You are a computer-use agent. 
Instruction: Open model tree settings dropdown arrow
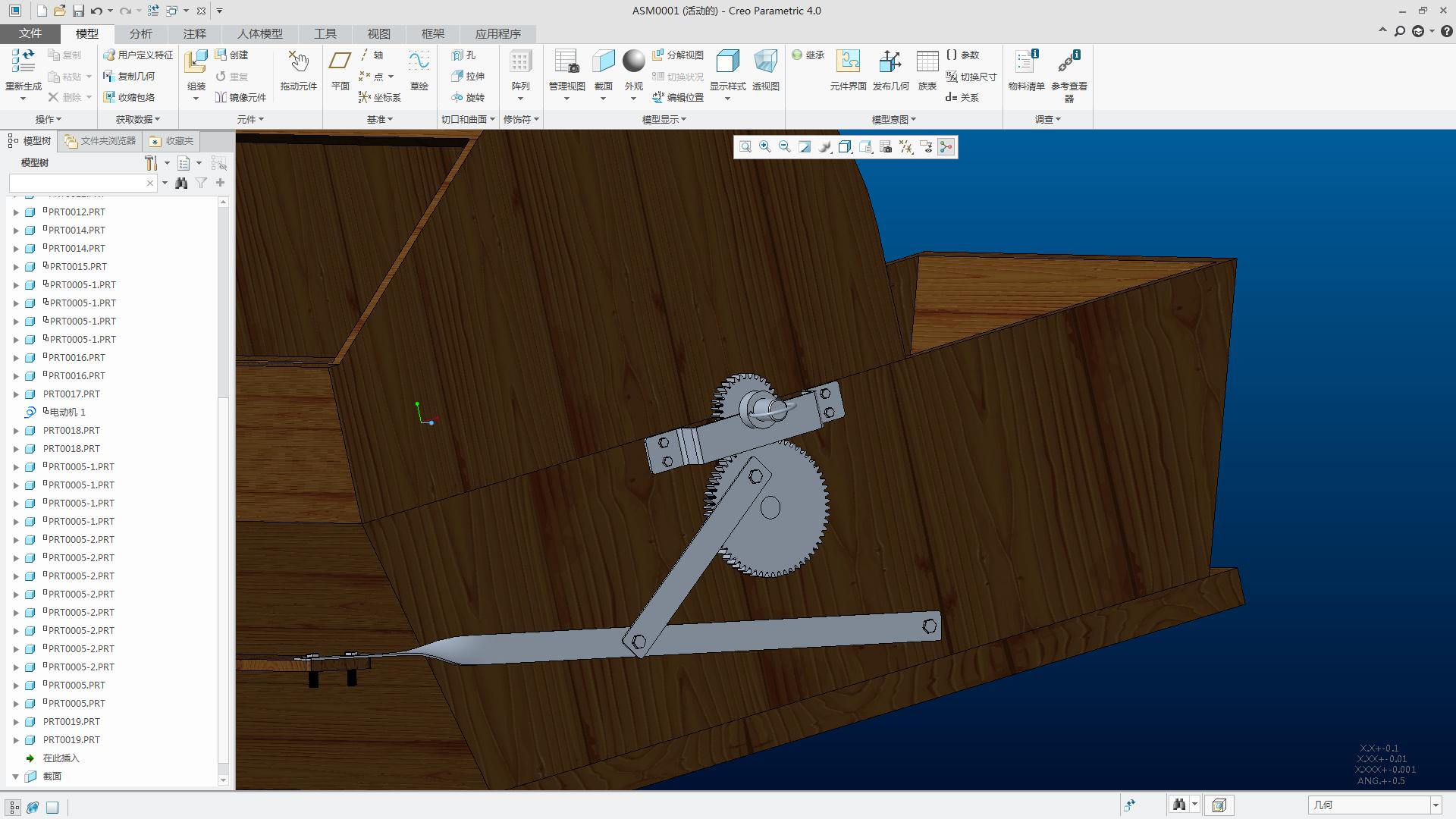click(x=167, y=163)
